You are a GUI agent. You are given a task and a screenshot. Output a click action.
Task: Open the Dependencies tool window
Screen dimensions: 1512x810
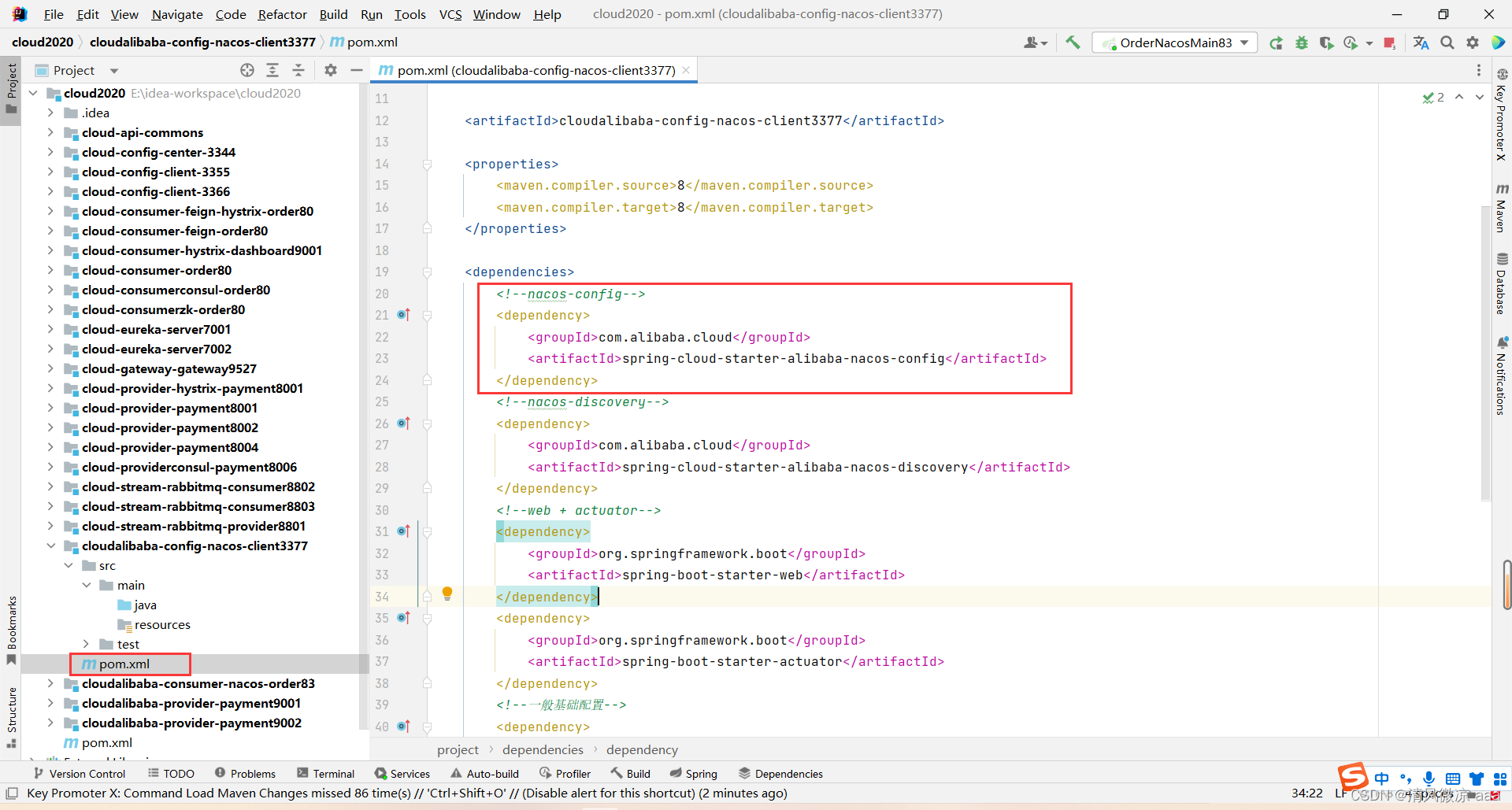pyautogui.click(x=780, y=774)
